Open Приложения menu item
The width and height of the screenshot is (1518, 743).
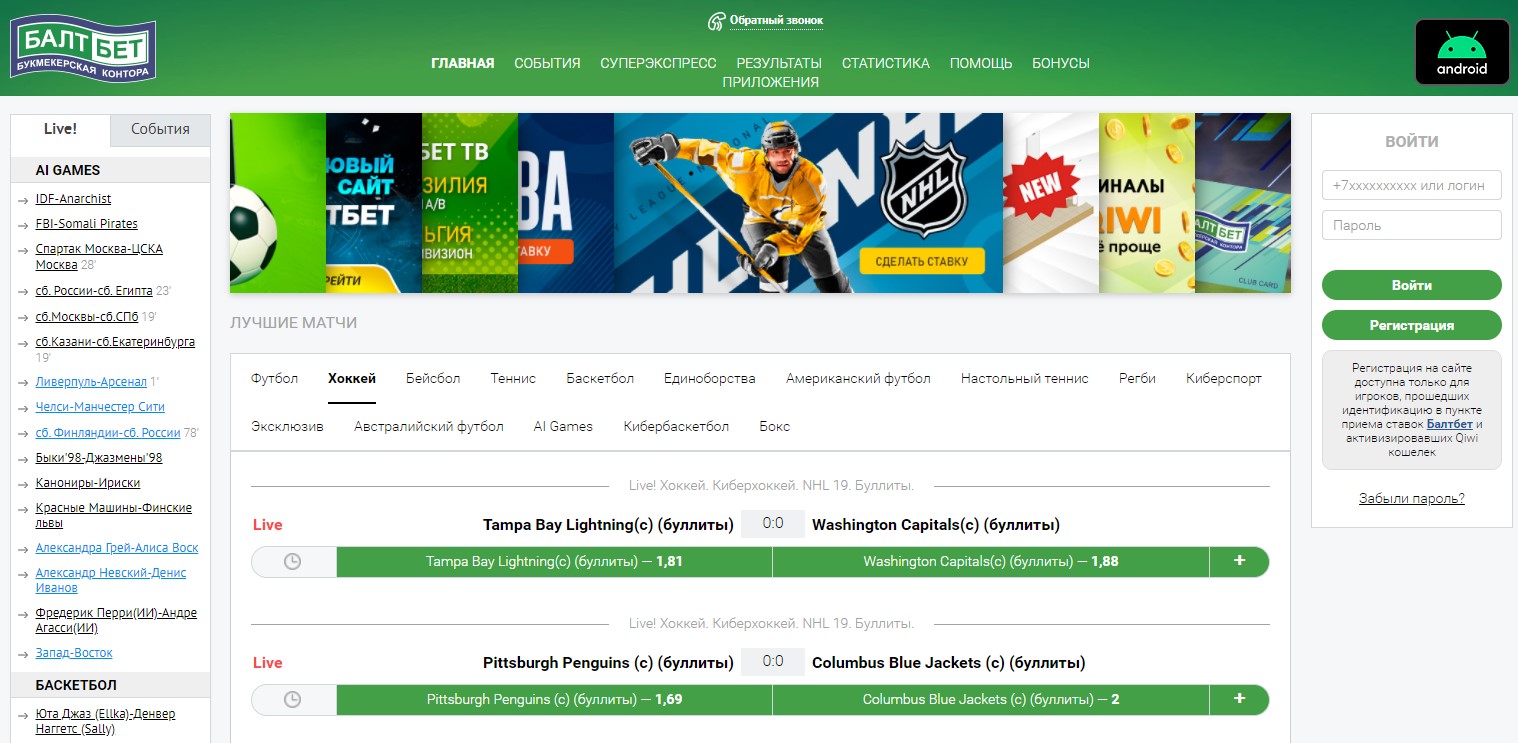(x=771, y=83)
